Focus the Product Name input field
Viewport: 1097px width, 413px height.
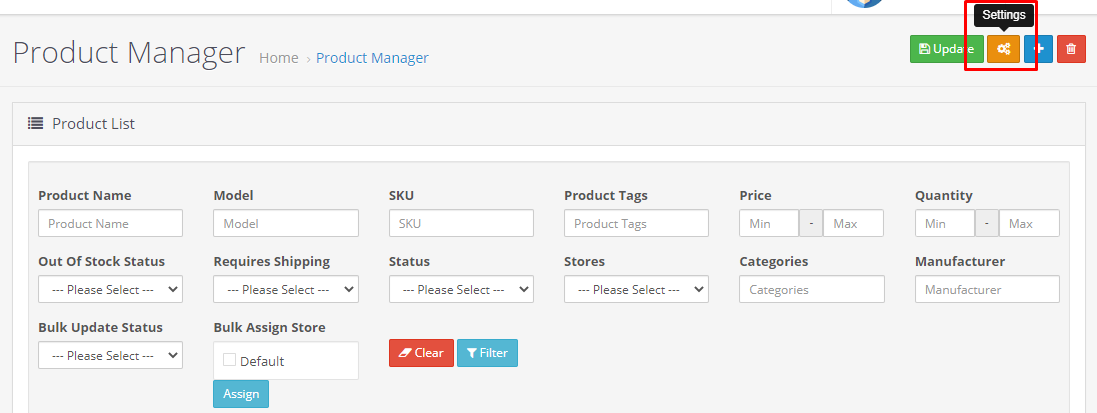tap(111, 223)
